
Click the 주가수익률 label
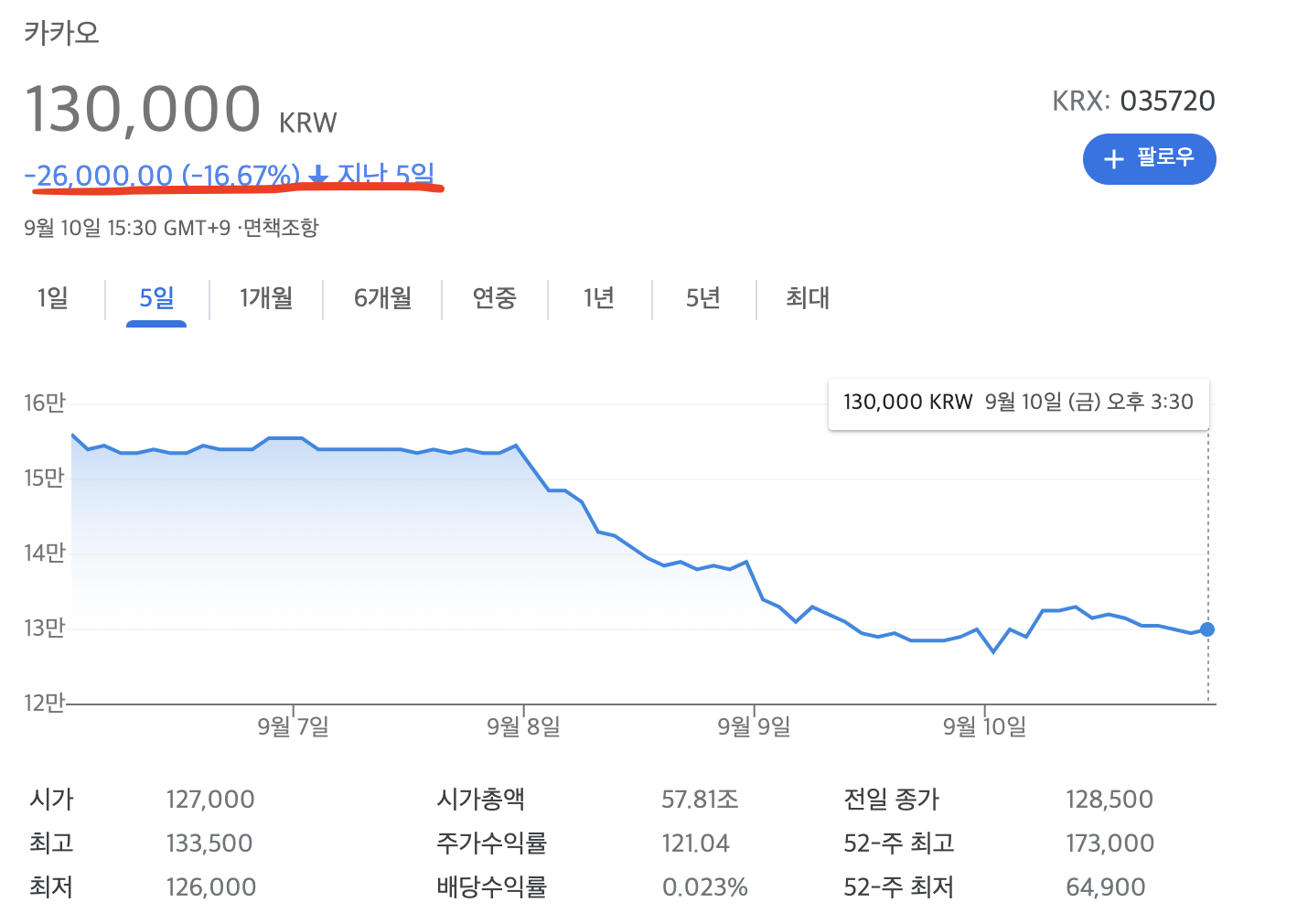tap(492, 843)
